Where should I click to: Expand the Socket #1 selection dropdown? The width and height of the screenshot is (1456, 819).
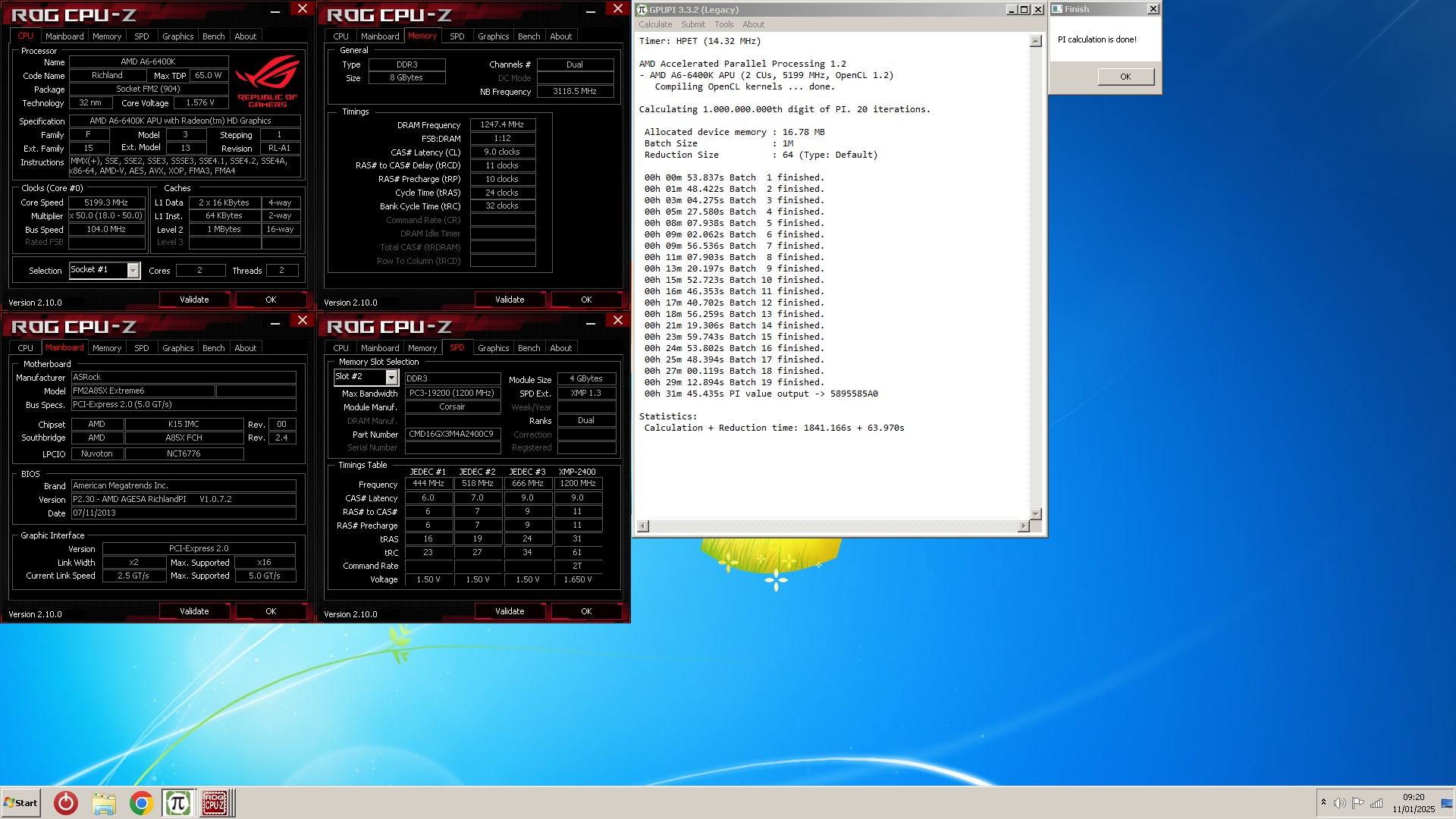[133, 271]
